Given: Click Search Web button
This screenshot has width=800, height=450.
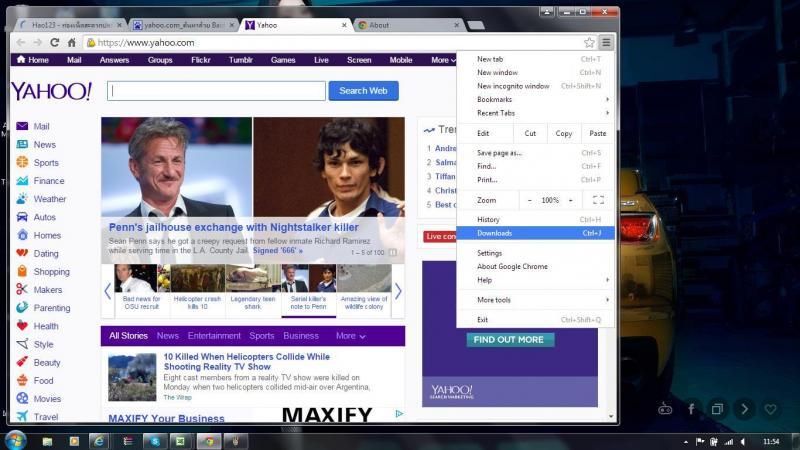Looking at the screenshot, I should tap(363, 91).
